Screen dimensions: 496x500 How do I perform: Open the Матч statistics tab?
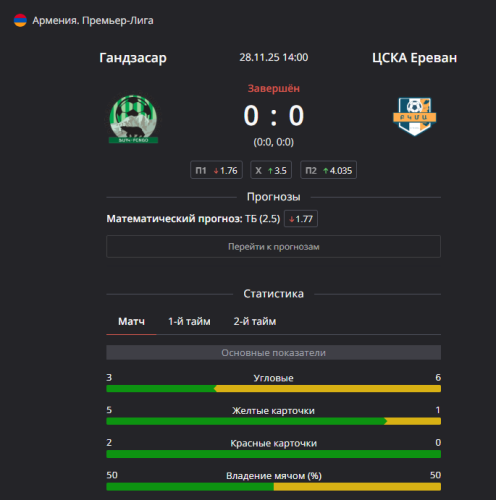pyautogui.click(x=131, y=322)
